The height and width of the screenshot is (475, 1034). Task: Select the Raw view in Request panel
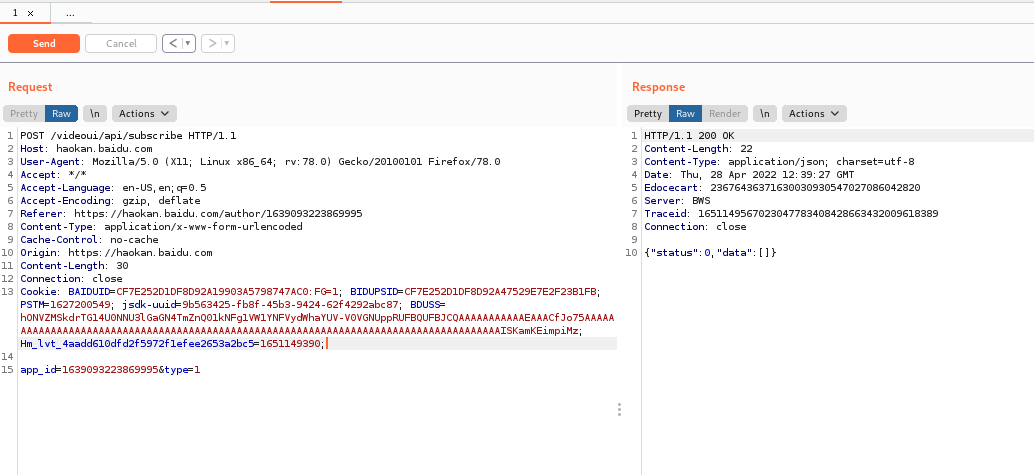pos(61,114)
